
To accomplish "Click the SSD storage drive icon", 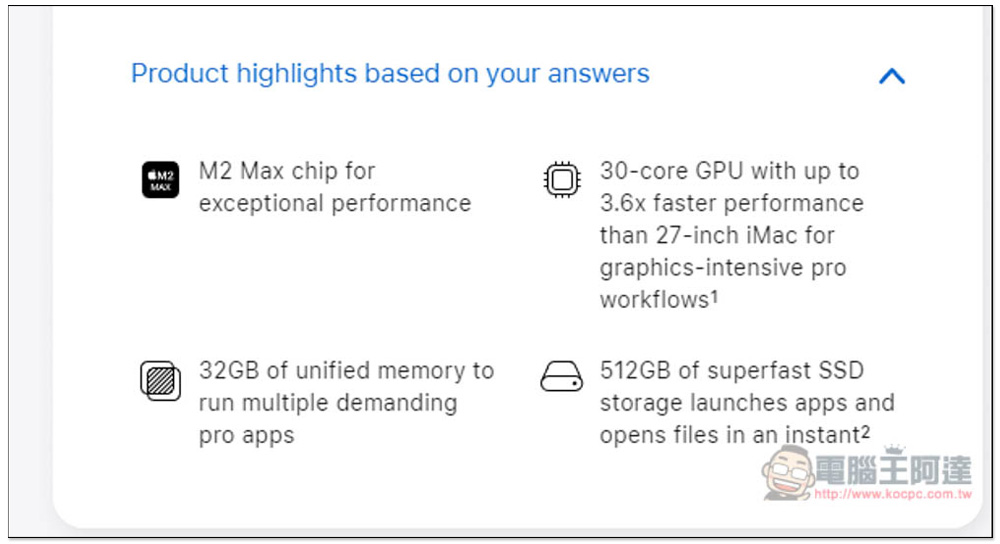I will [x=561, y=377].
